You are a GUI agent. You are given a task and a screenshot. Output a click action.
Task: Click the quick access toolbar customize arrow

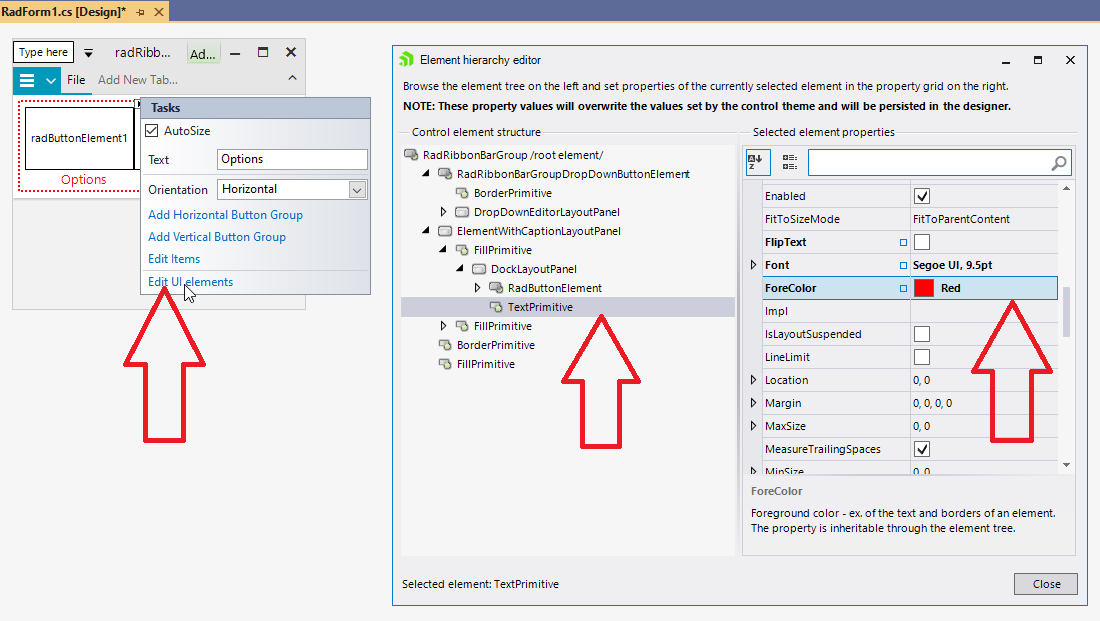88,53
